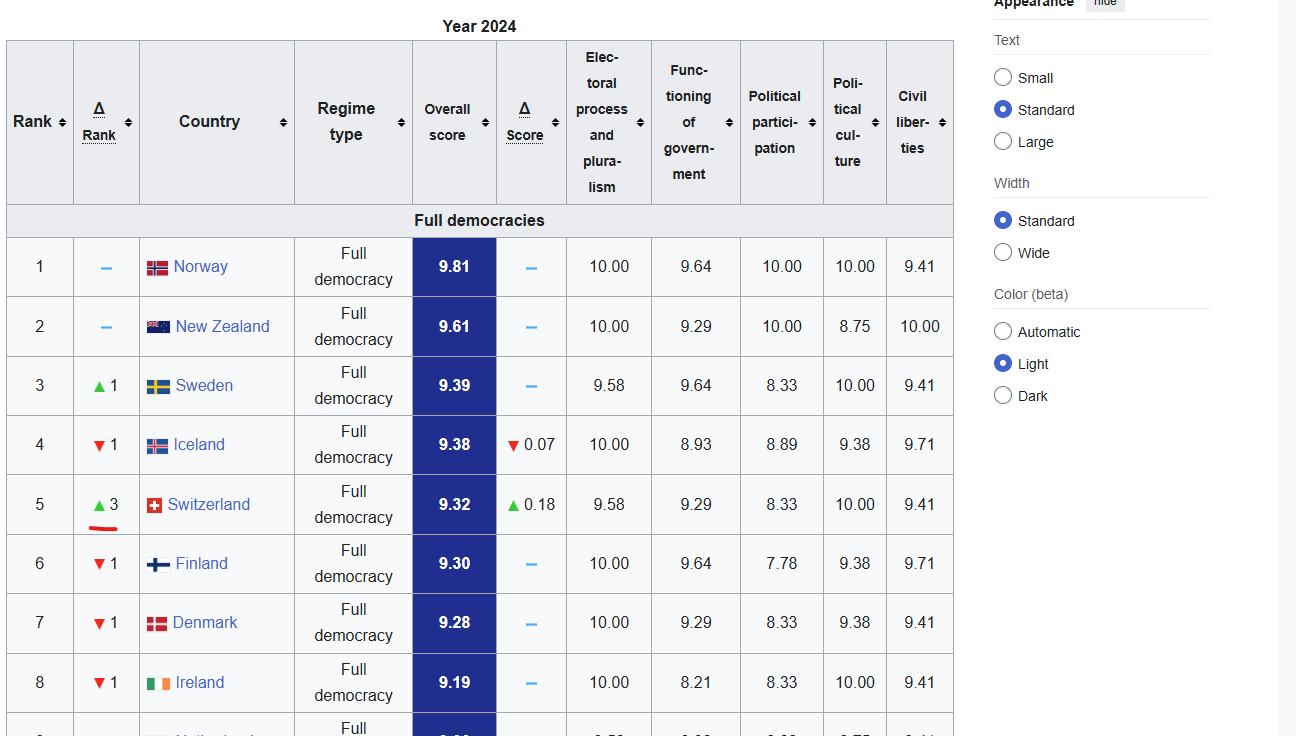Click the New Zealand flag icon
This screenshot has width=1296, height=736.
[x=158, y=327]
